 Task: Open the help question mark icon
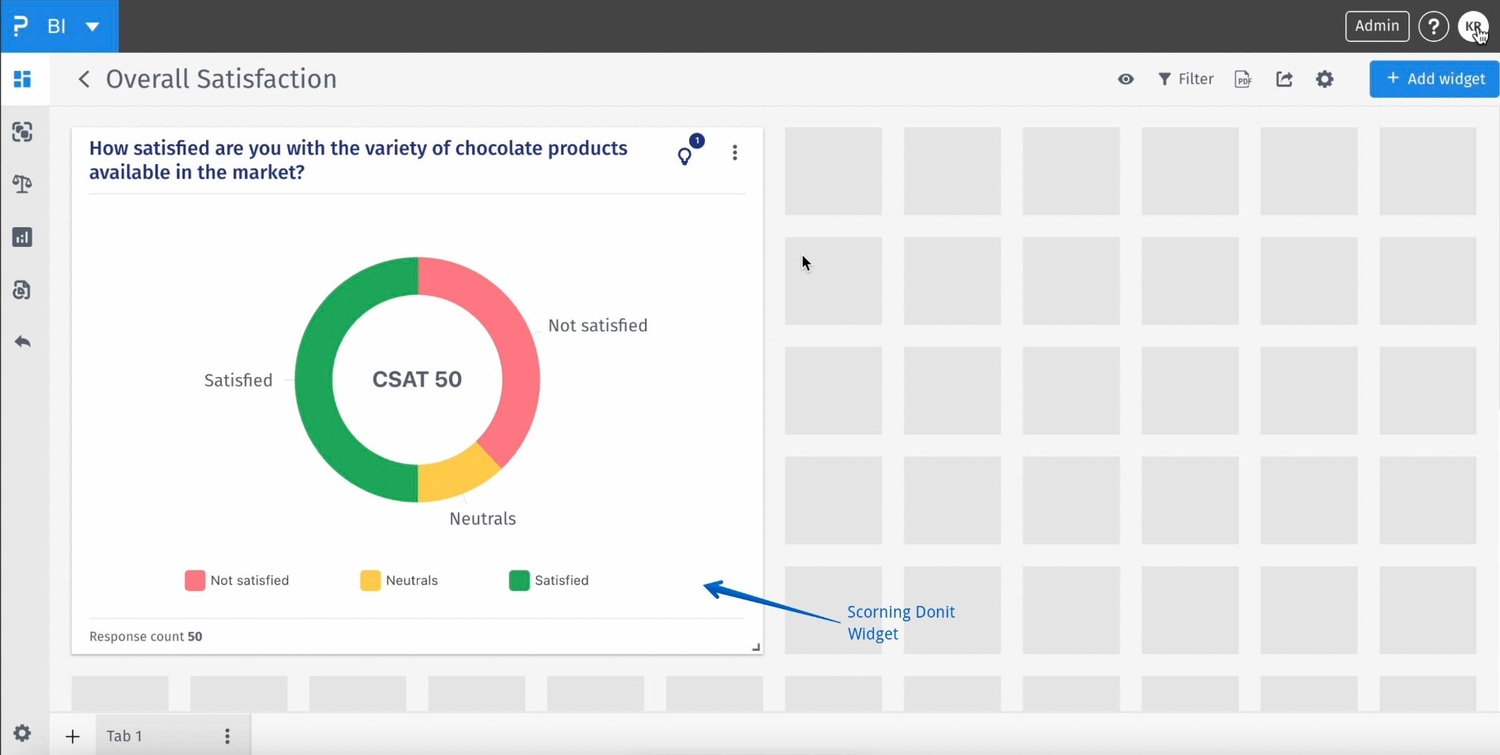1433,27
